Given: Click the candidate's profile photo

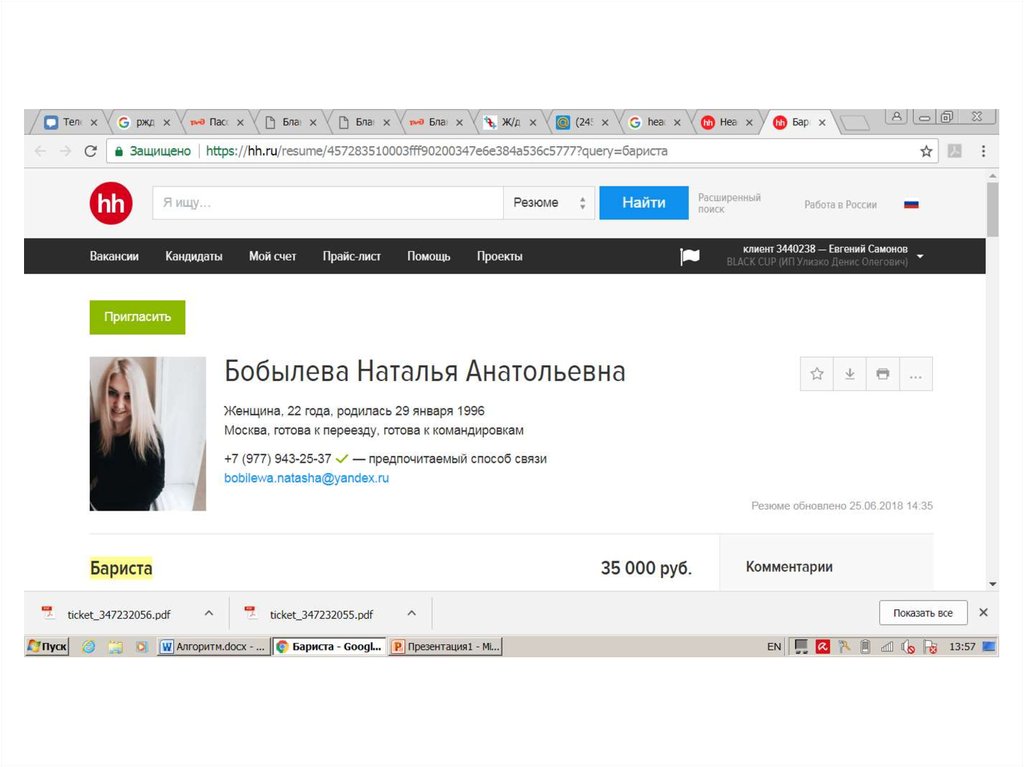Looking at the screenshot, I should 147,434.
